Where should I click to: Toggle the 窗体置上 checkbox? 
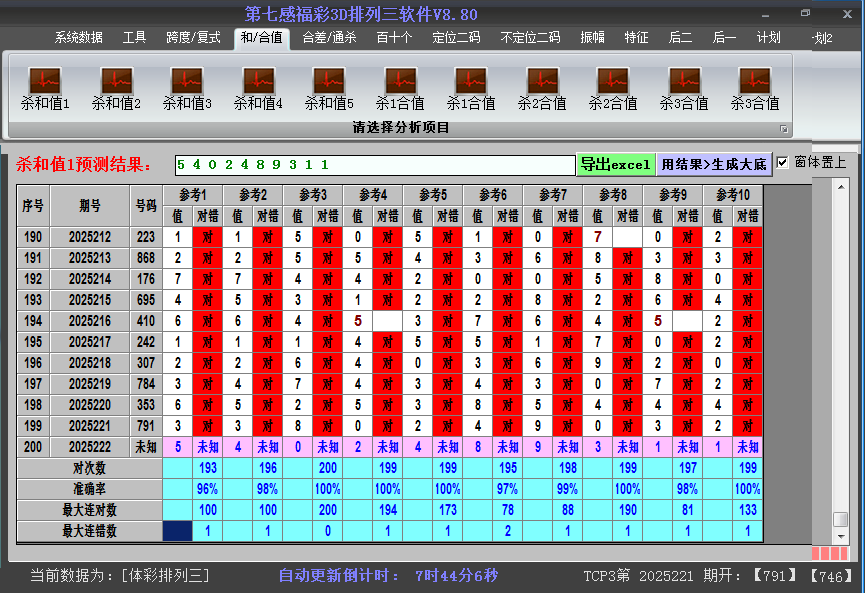point(783,163)
